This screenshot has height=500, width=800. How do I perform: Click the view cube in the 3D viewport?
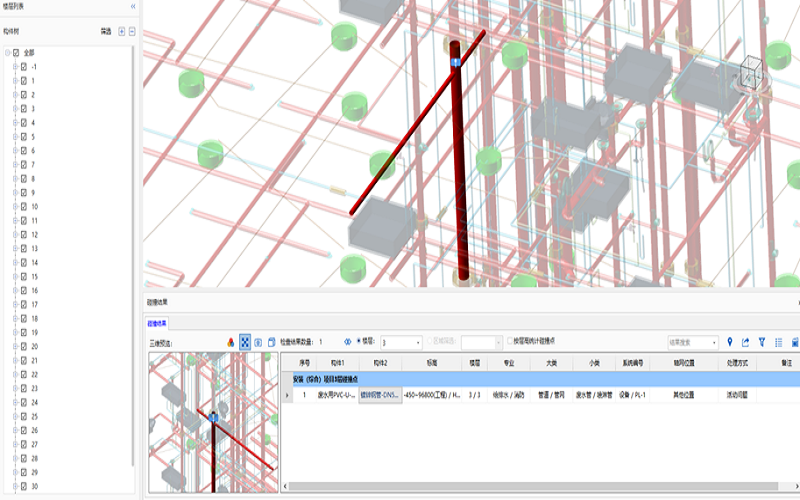click(x=751, y=71)
